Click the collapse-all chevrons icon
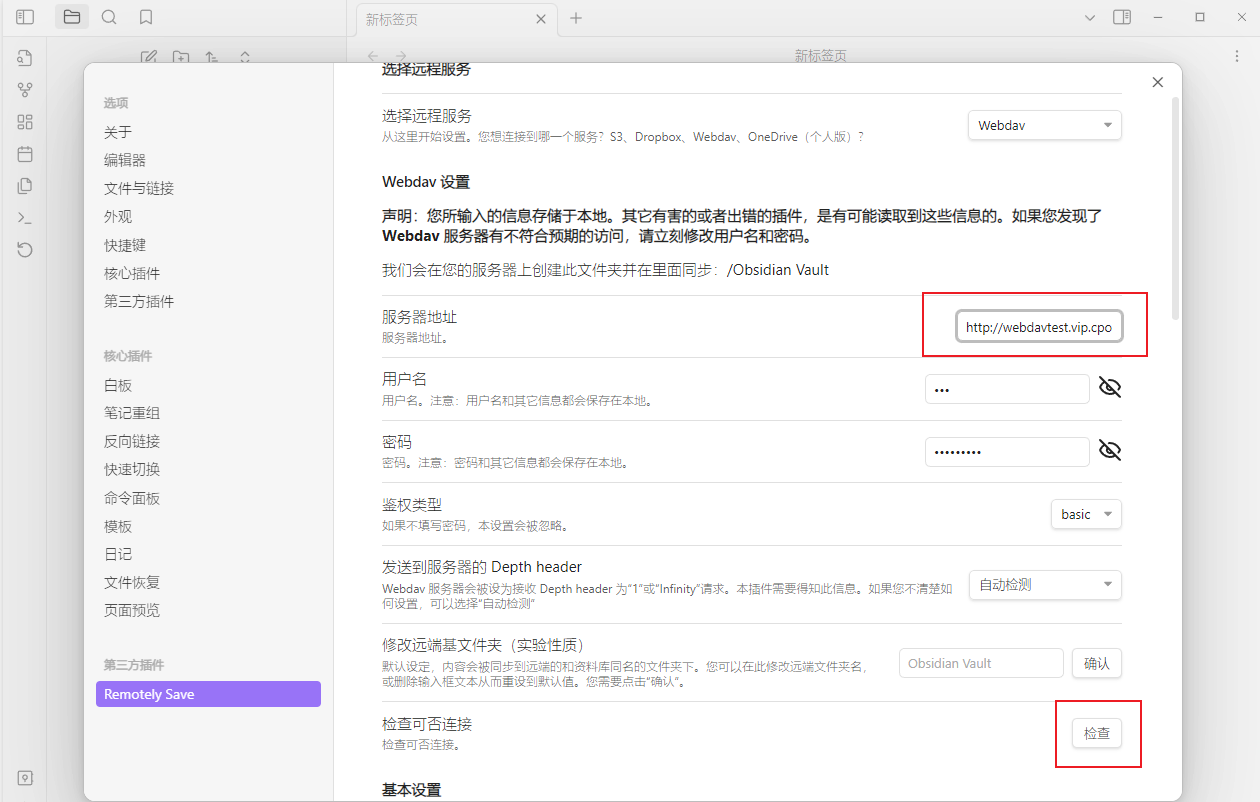The width and height of the screenshot is (1260, 802). (245, 57)
